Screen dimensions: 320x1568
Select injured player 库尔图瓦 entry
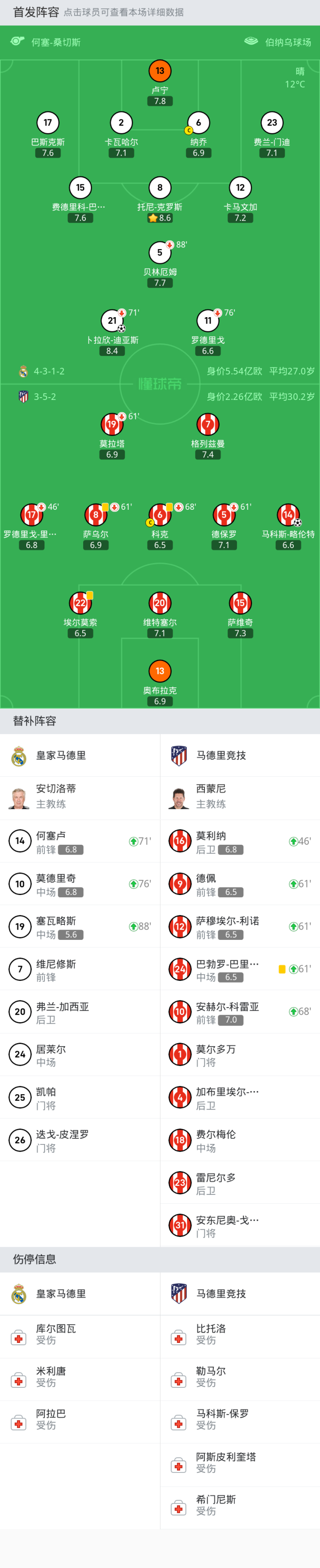coord(80,1334)
